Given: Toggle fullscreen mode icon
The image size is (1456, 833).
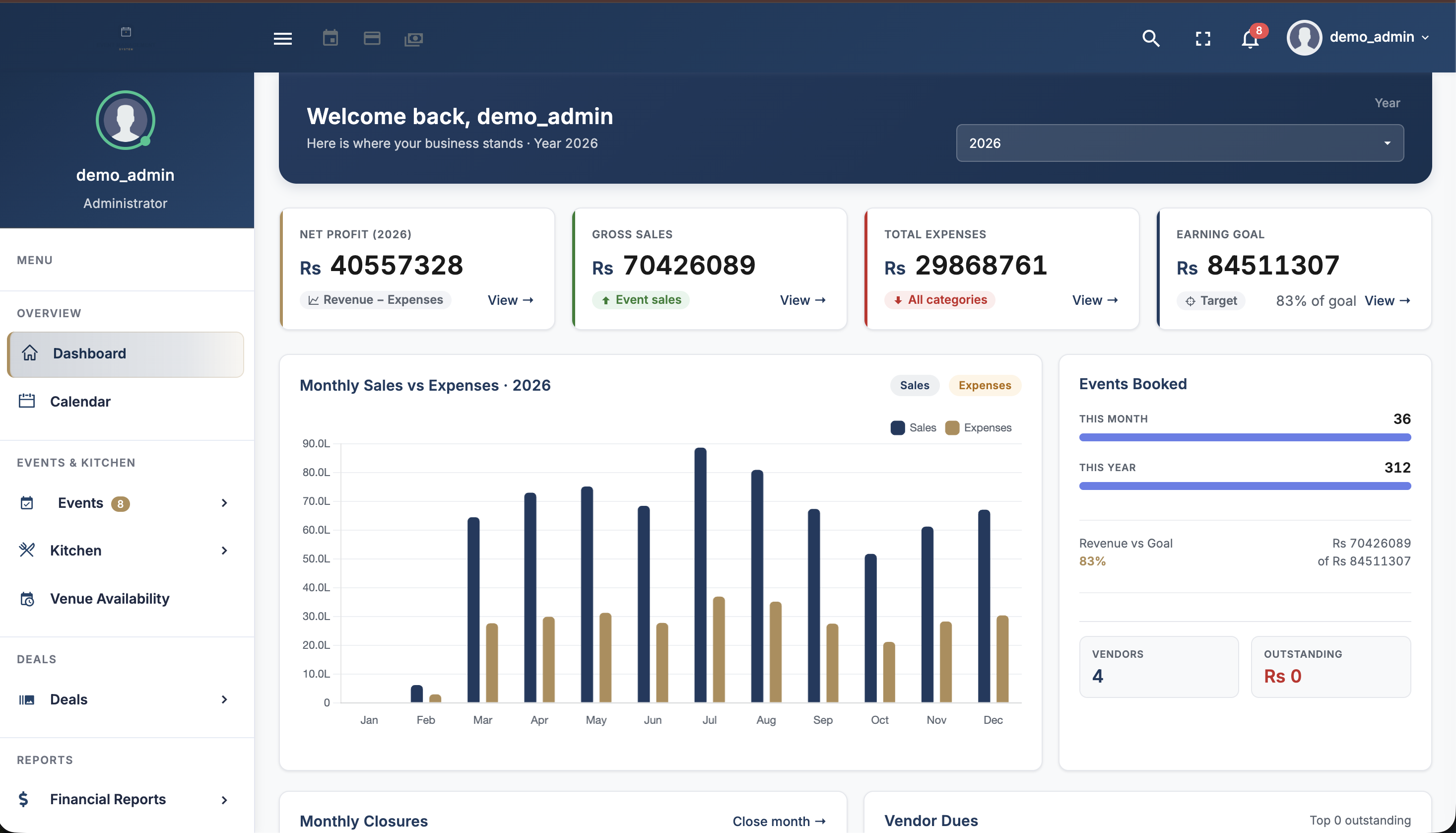Looking at the screenshot, I should tap(1202, 38).
